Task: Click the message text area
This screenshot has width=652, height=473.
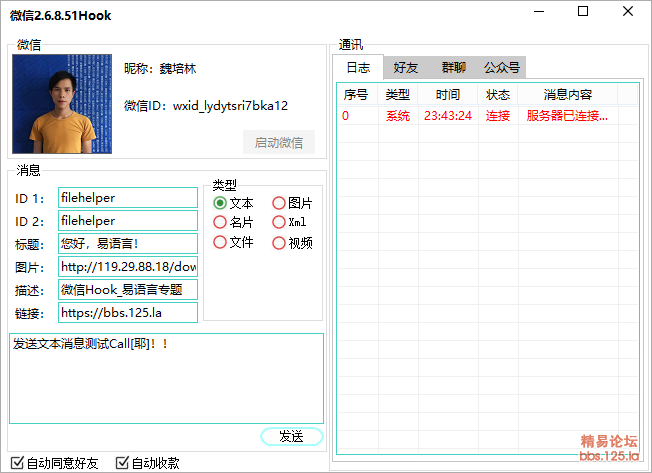Action: [166, 379]
